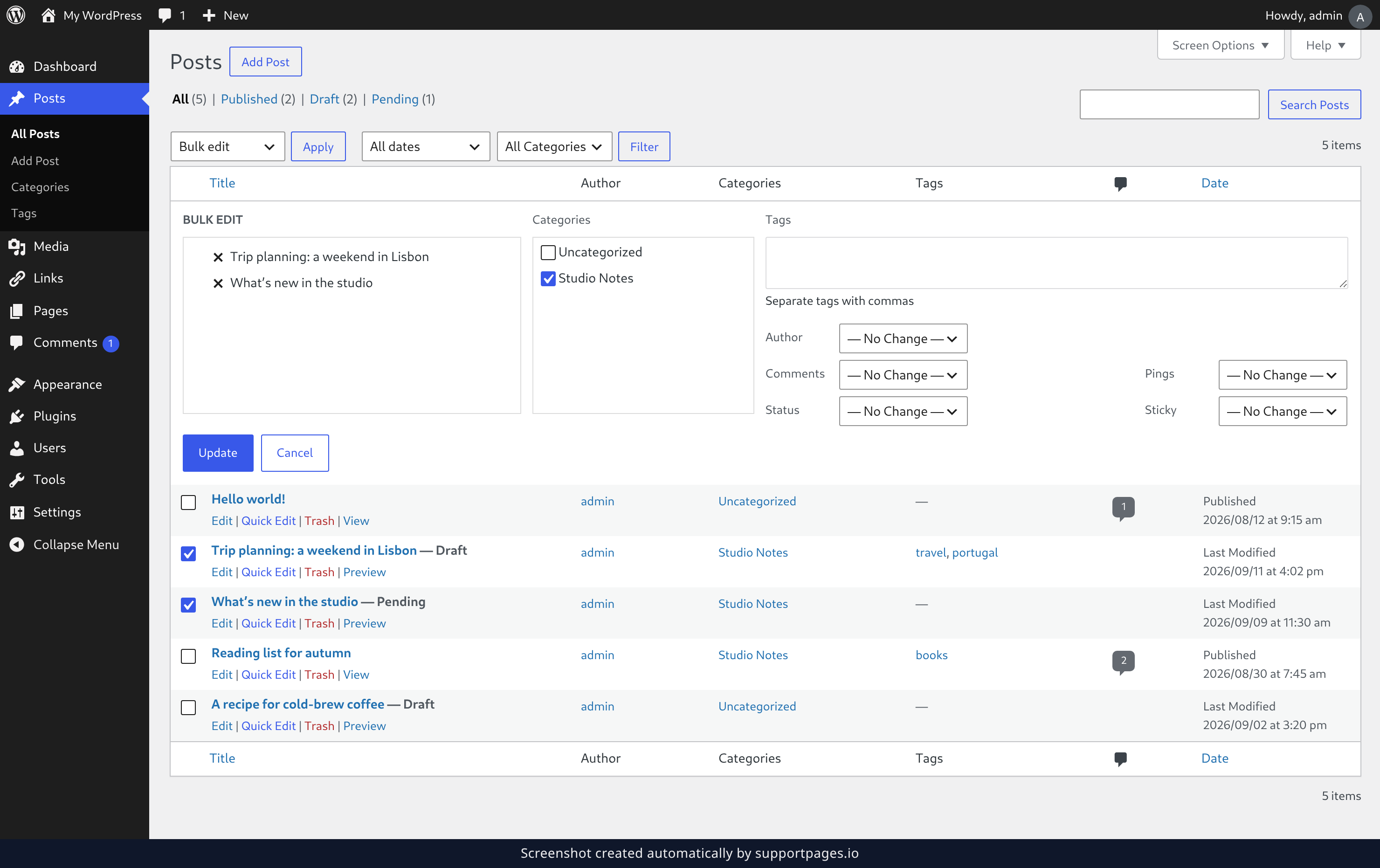Image resolution: width=1380 pixels, height=868 pixels.
Task: Click the Collapse Menu arrow icon
Action: [x=17, y=544]
